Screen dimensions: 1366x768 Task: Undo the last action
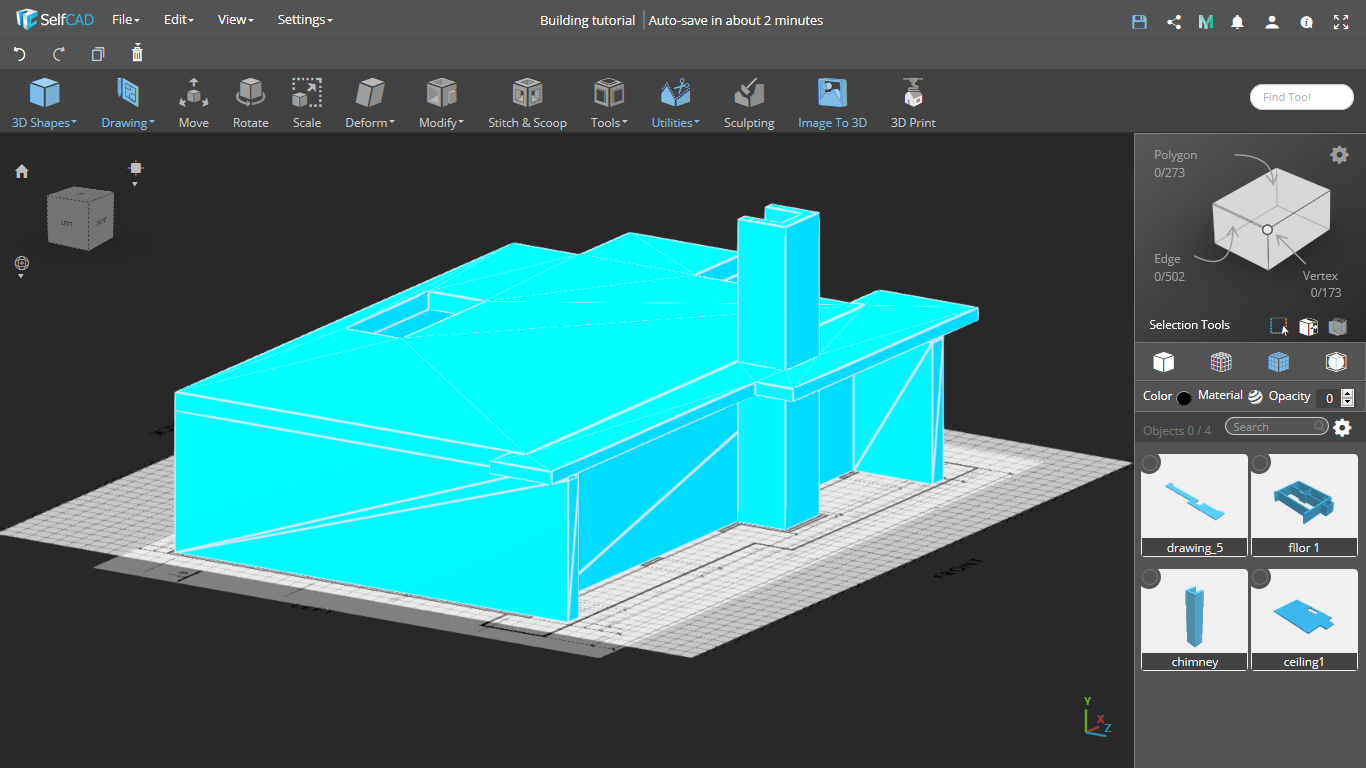click(19, 54)
